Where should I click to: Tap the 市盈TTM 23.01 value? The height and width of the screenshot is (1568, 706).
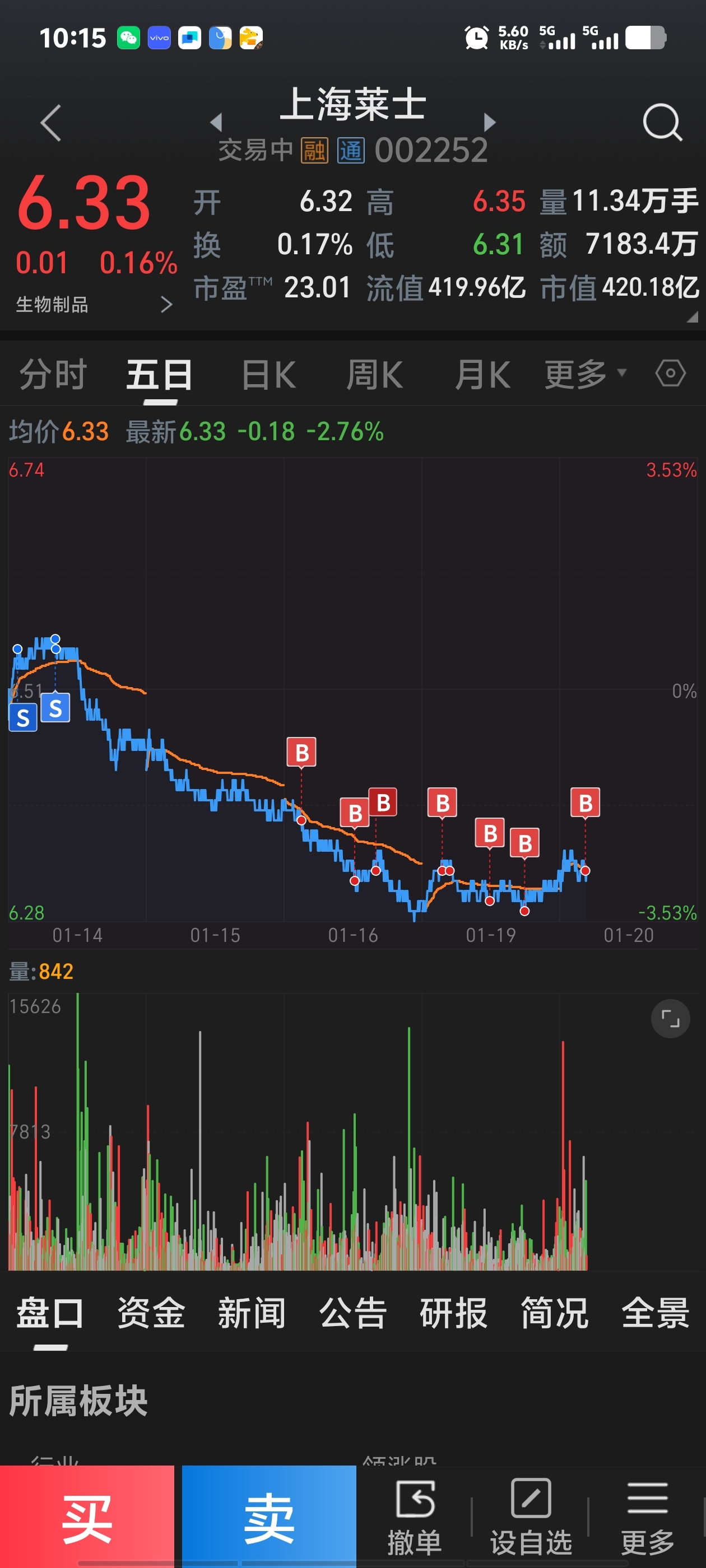pos(272,287)
